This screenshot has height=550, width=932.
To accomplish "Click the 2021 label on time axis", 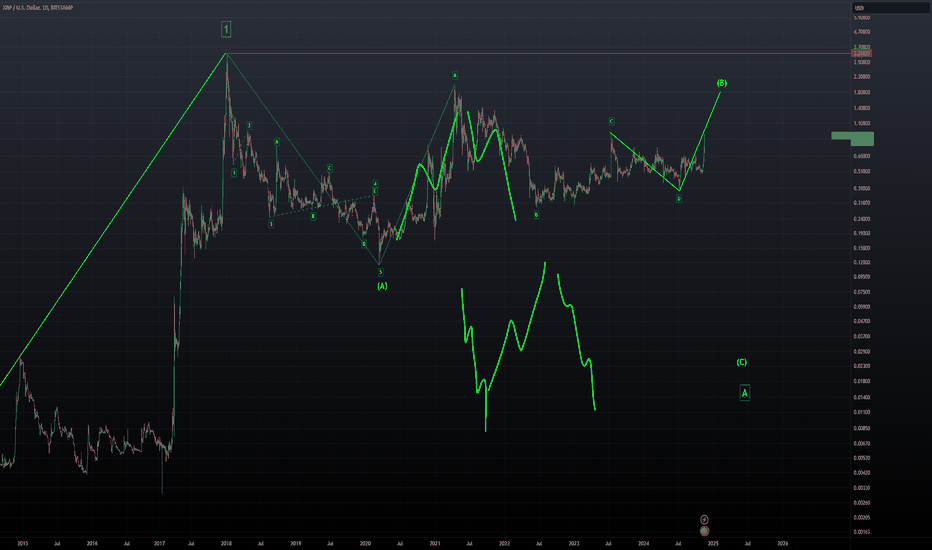I will (x=435, y=543).
